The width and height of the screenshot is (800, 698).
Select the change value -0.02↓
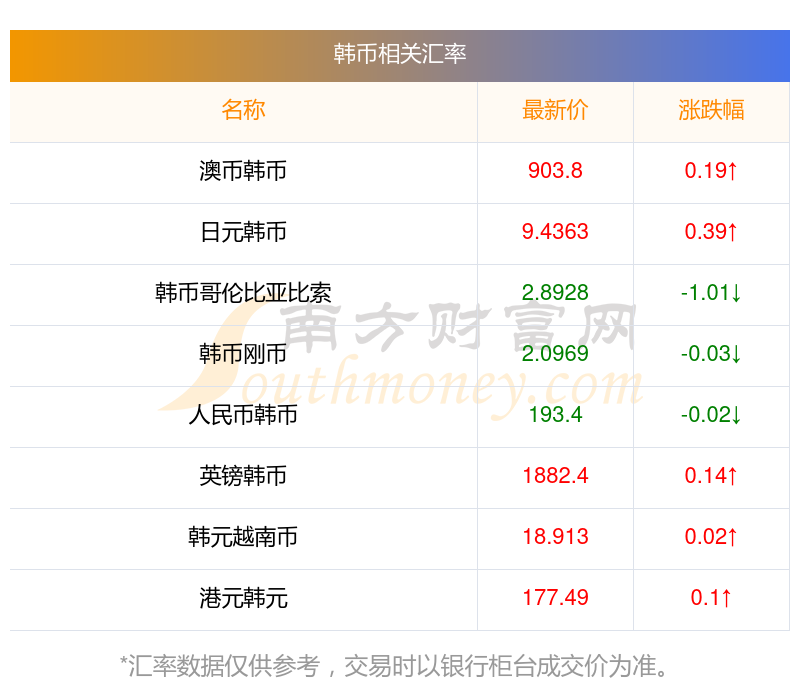coord(711,415)
